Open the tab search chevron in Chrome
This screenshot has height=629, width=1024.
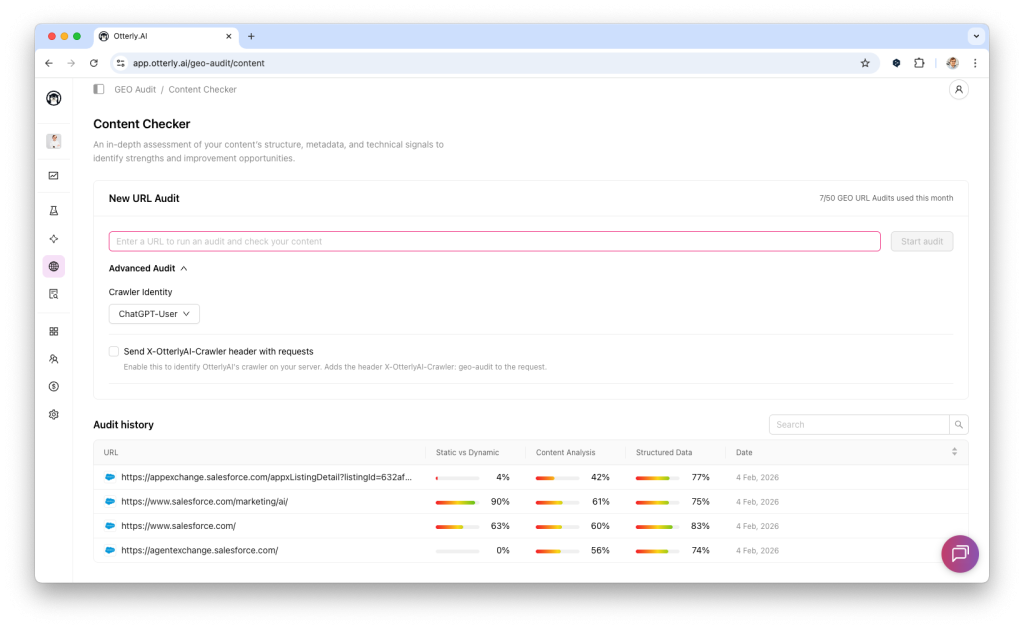coord(976,37)
